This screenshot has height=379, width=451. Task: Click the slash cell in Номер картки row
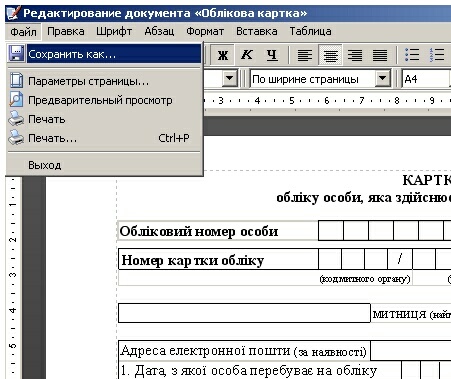pyautogui.click(x=400, y=259)
